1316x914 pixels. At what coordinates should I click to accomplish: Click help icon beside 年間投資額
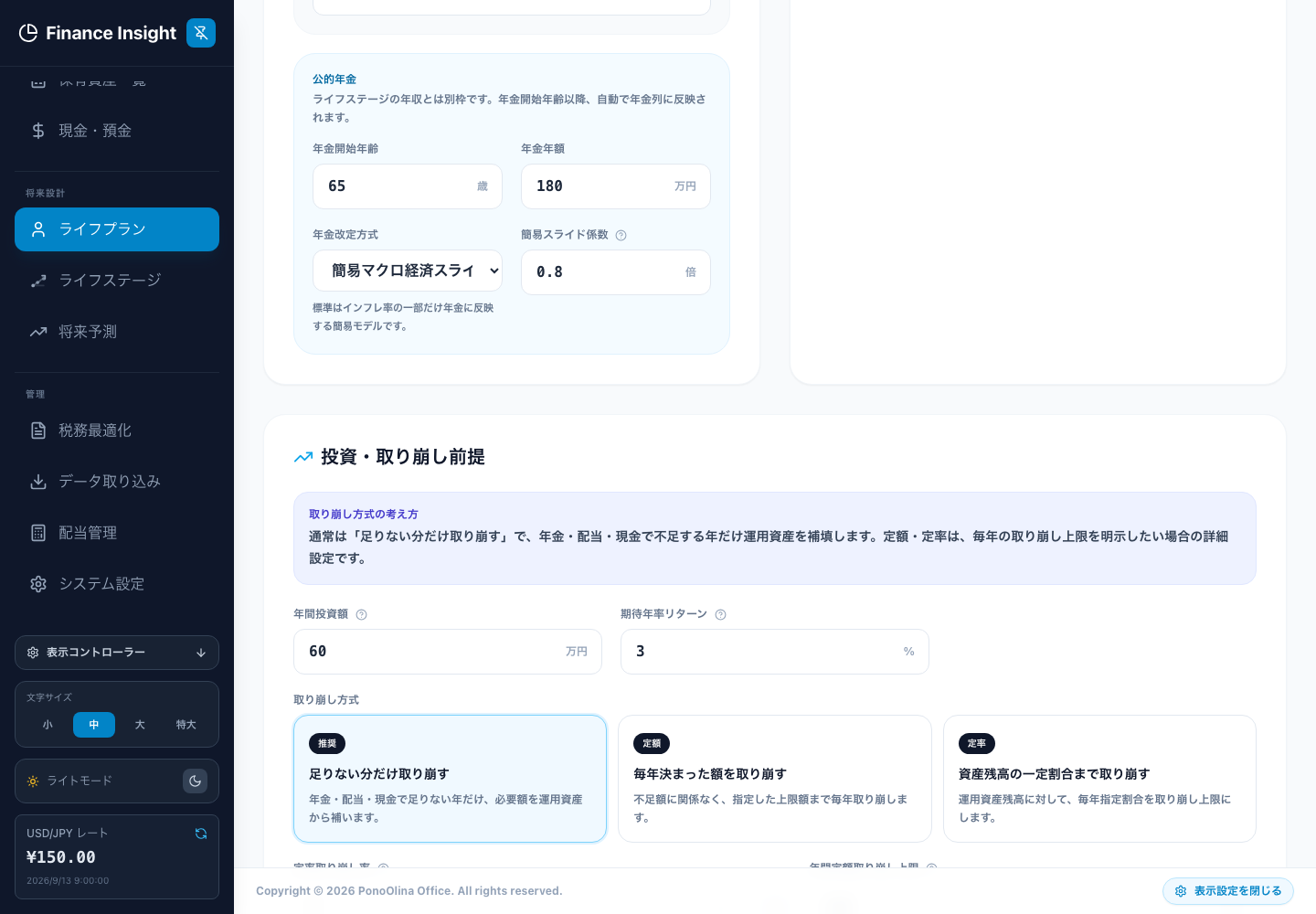click(361, 614)
